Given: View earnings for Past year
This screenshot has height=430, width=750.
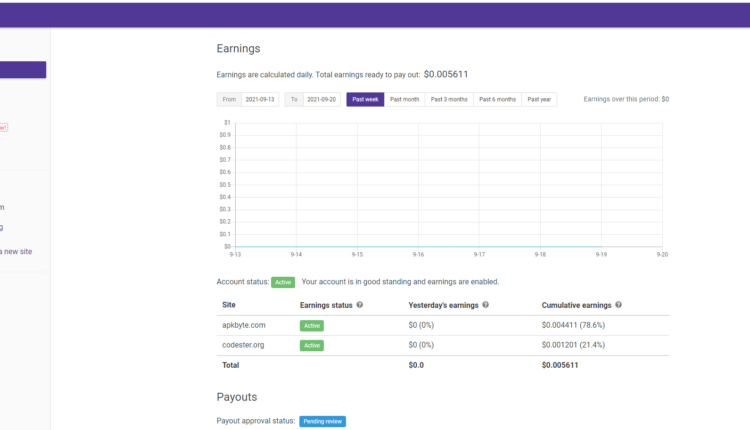Looking at the screenshot, I should tap(539, 99).
